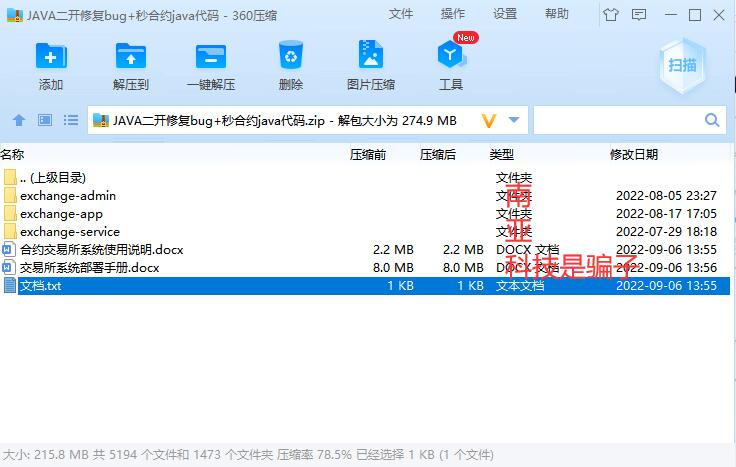Switch to icon view mode
Image resolution: width=736 pixels, height=467 pixels.
pyautogui.click(x=44, y=121)
